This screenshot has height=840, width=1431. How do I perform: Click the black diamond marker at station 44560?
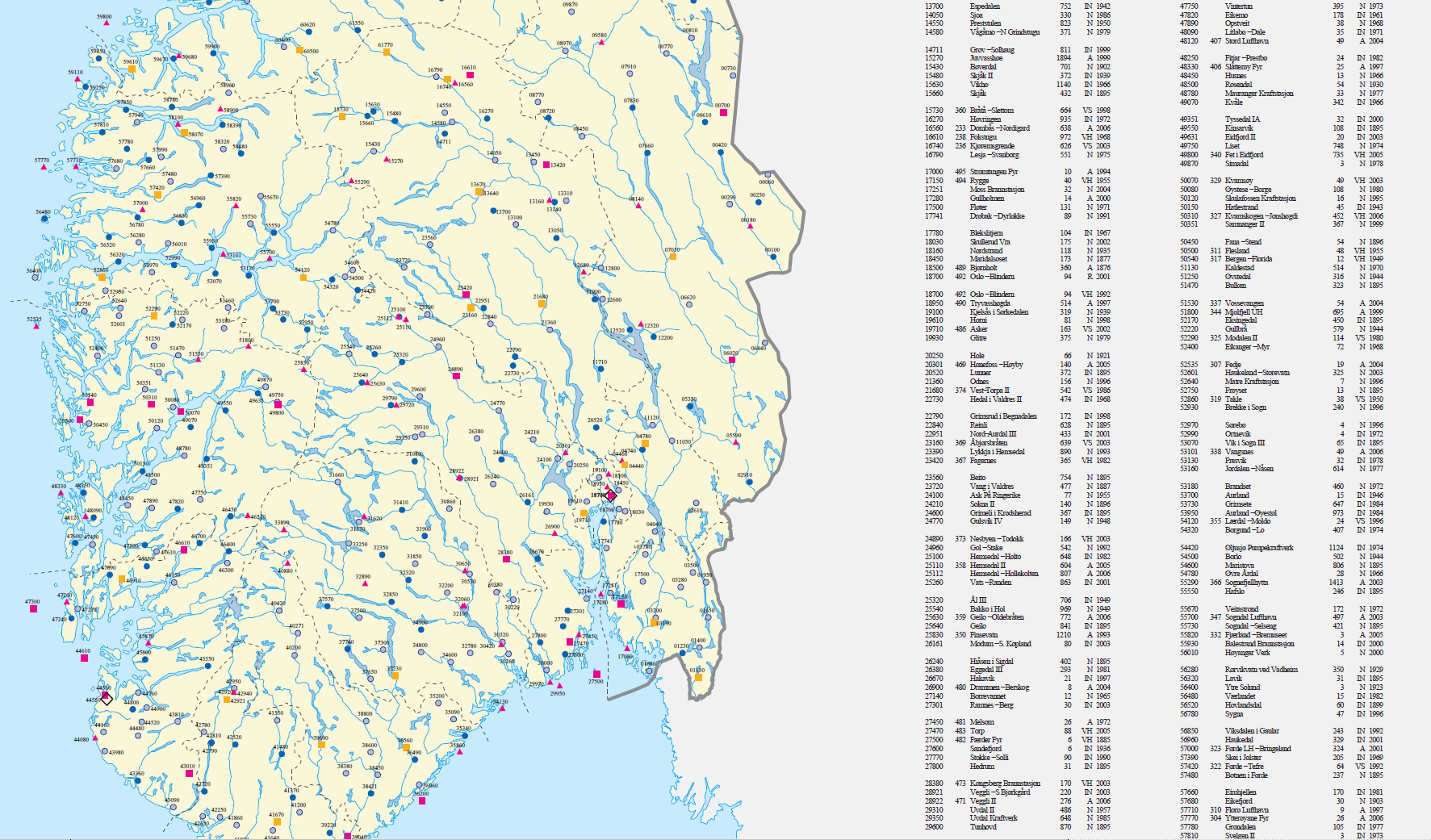point(107,698)
